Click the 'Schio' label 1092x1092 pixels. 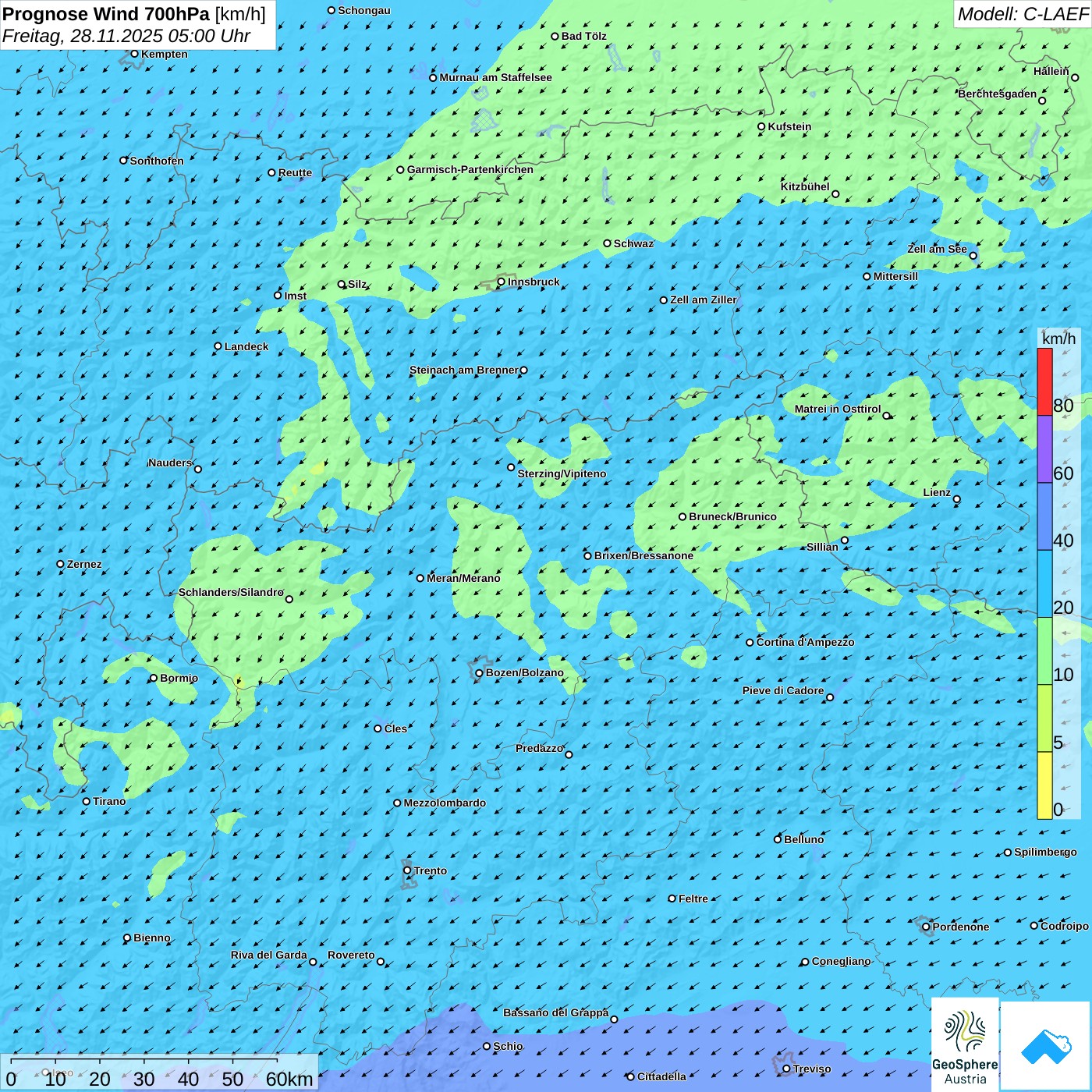pyautogui.click(x=508, y=1046)
